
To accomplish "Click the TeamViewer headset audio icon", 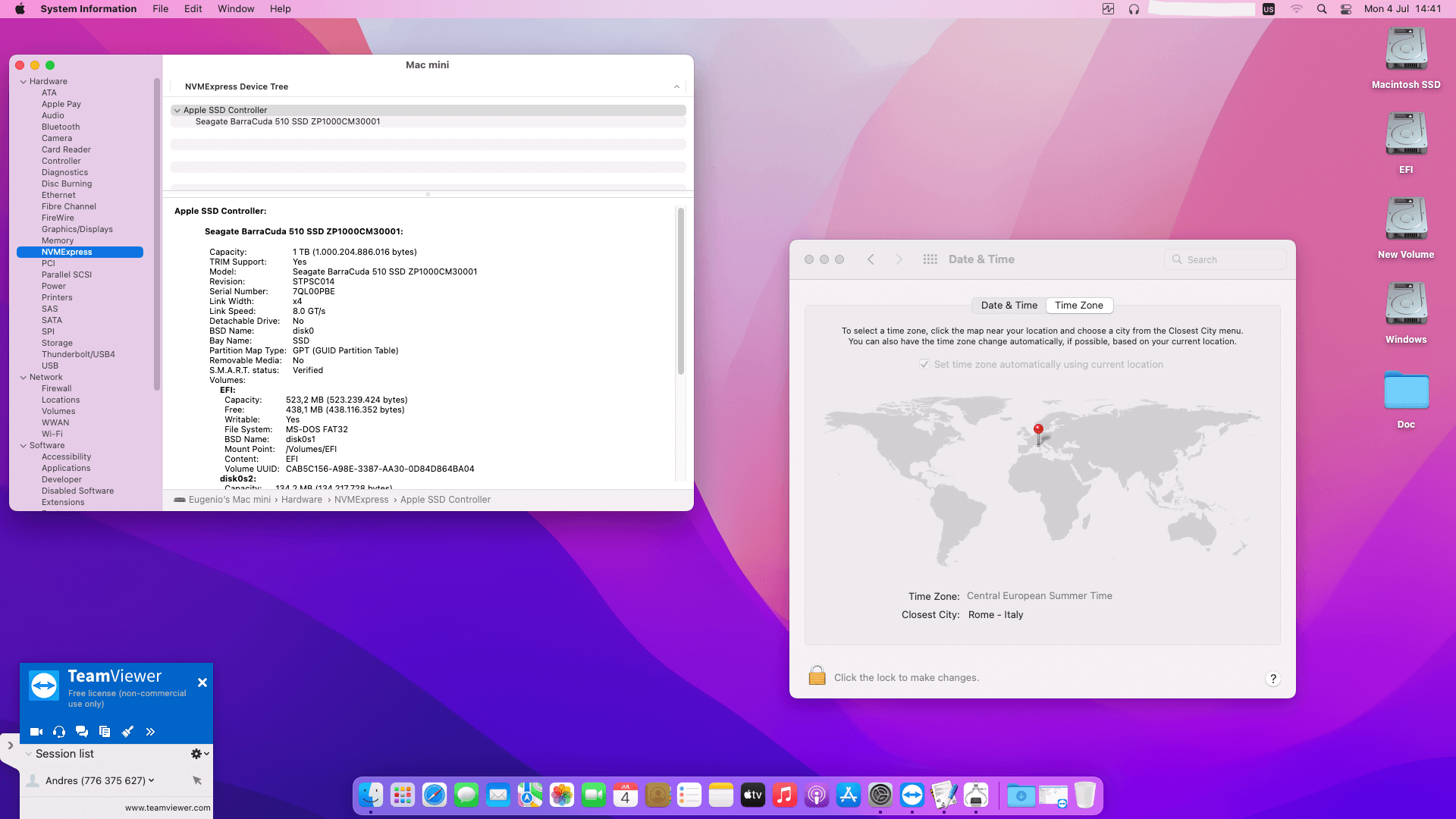I will [59, 732].
